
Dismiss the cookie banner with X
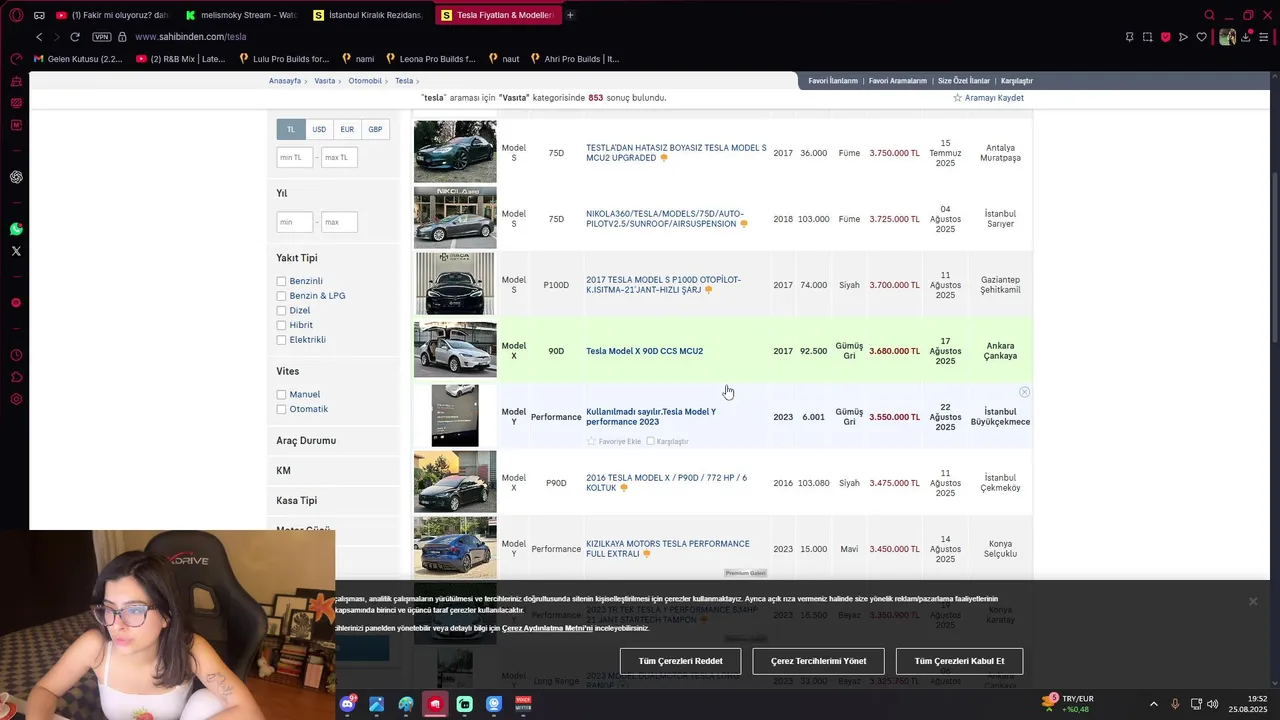click(x=1252, y=601)
